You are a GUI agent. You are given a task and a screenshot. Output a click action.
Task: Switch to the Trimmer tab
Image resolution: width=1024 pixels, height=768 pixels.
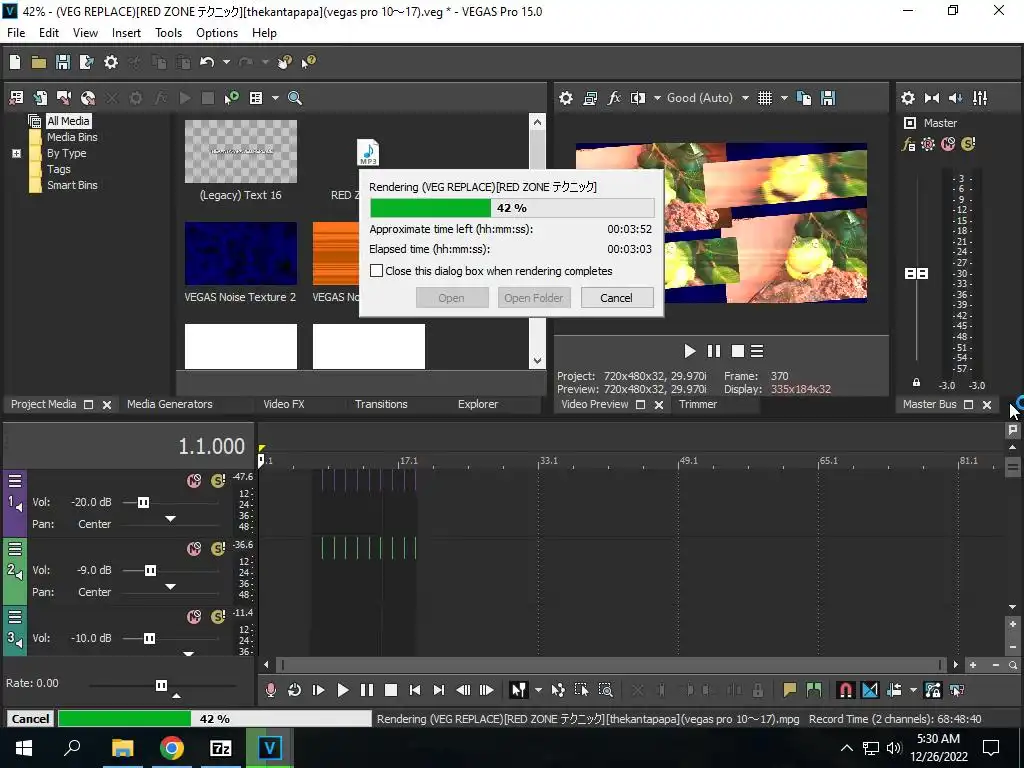pyautogui.click(x=697, y=404)
